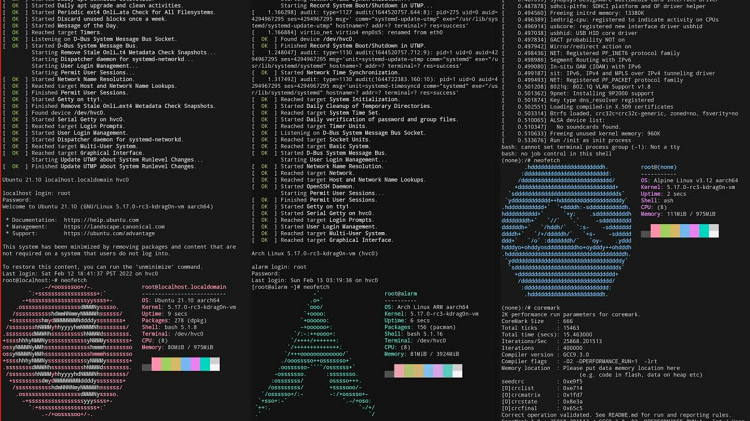
Task: Click the Arch Linux ASCII art logo
Action: click(x=315, y=354)
